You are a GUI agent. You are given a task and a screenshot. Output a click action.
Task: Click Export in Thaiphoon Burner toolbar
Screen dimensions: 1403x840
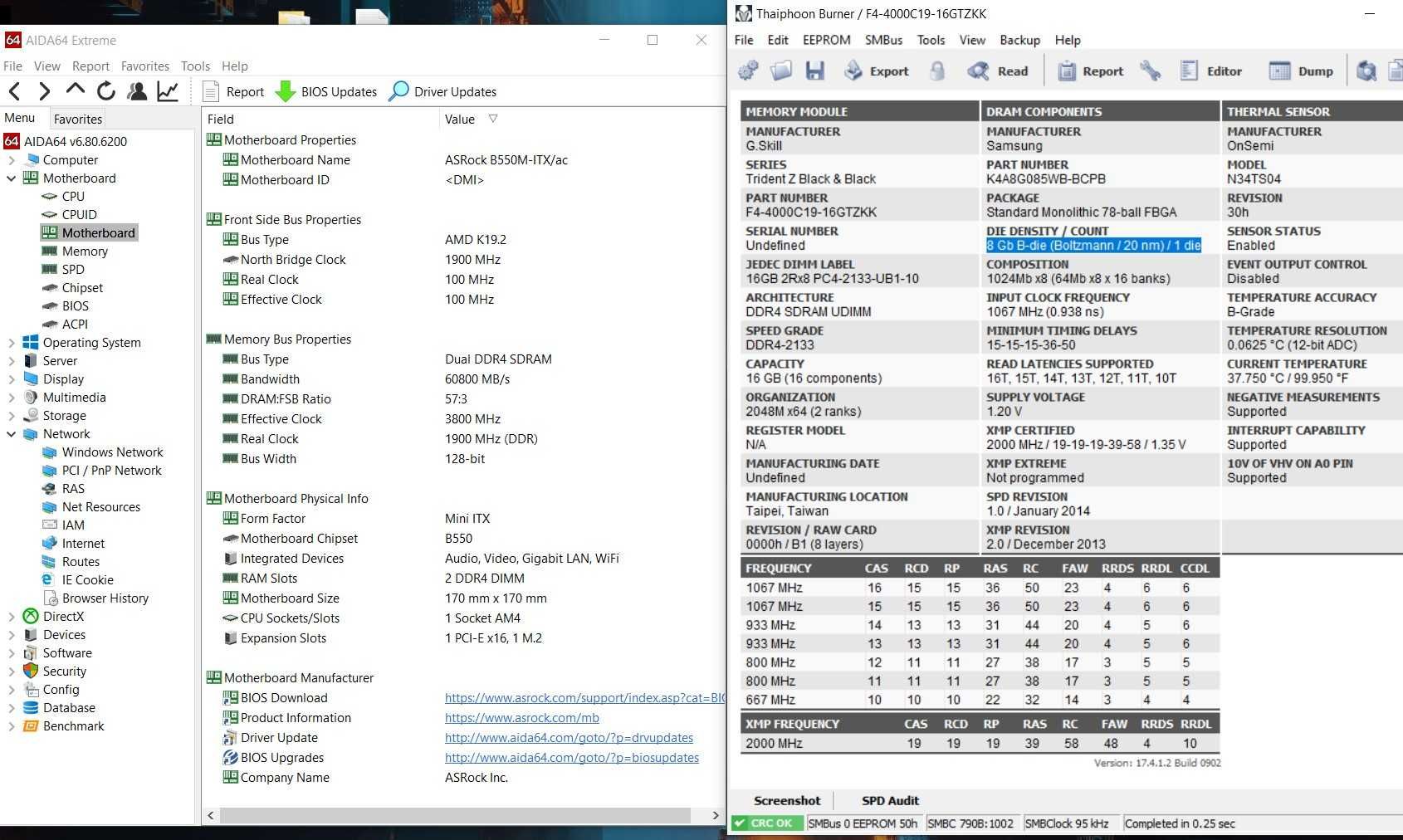[877, 71]
